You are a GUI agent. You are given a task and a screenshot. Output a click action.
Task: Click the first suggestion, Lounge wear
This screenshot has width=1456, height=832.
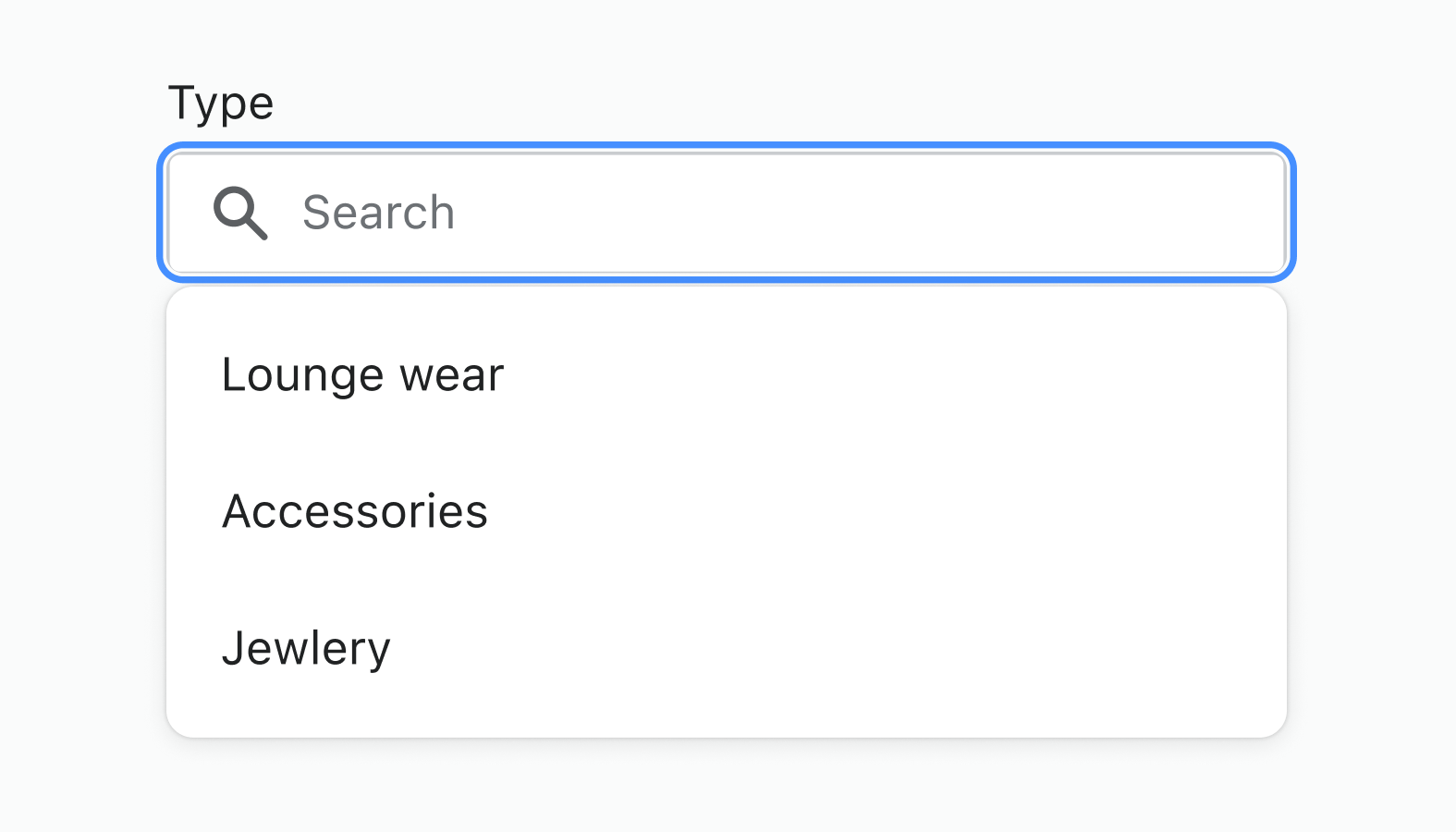[363, 375]
